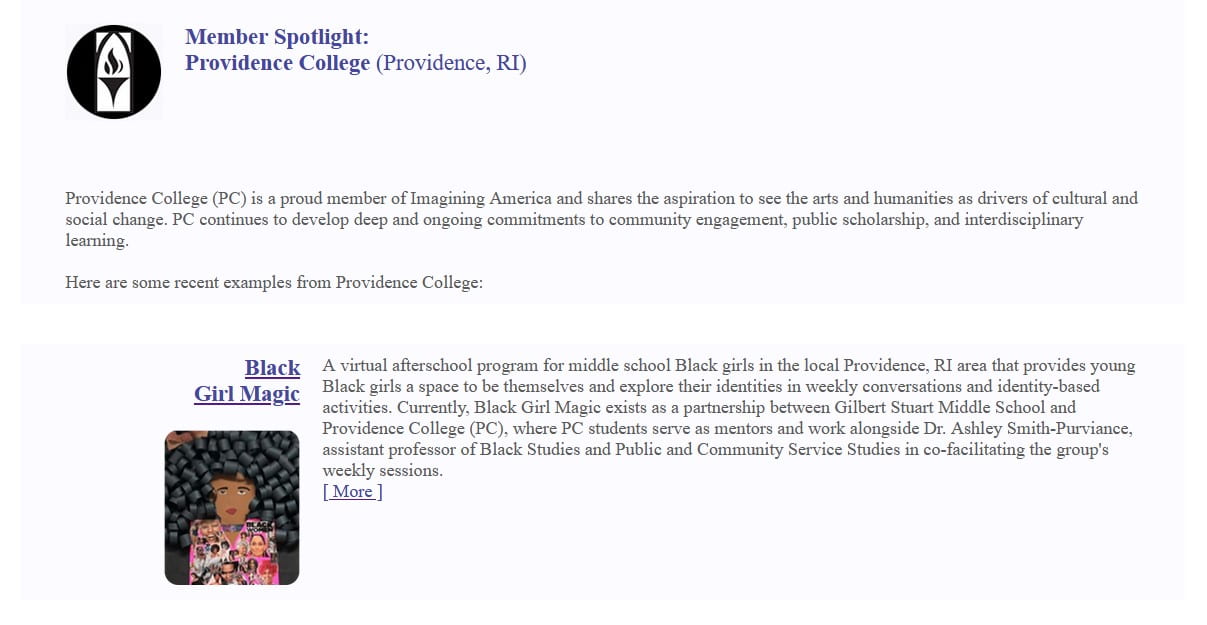
Task: Click the (Providence, RI) location text
Action: point(451,63)
